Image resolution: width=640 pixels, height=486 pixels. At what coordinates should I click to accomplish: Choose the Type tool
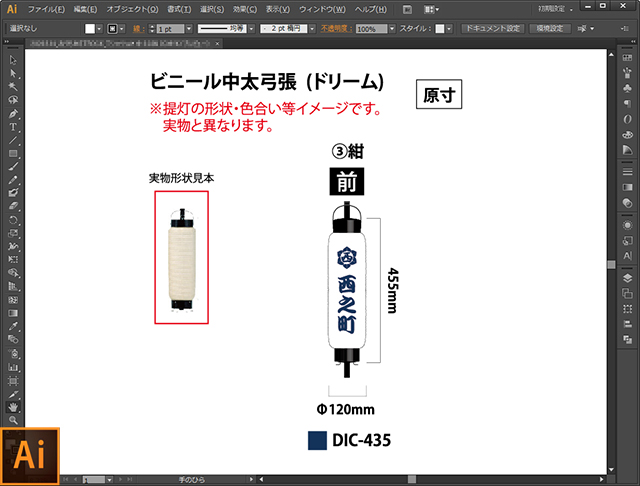[13, 127]
